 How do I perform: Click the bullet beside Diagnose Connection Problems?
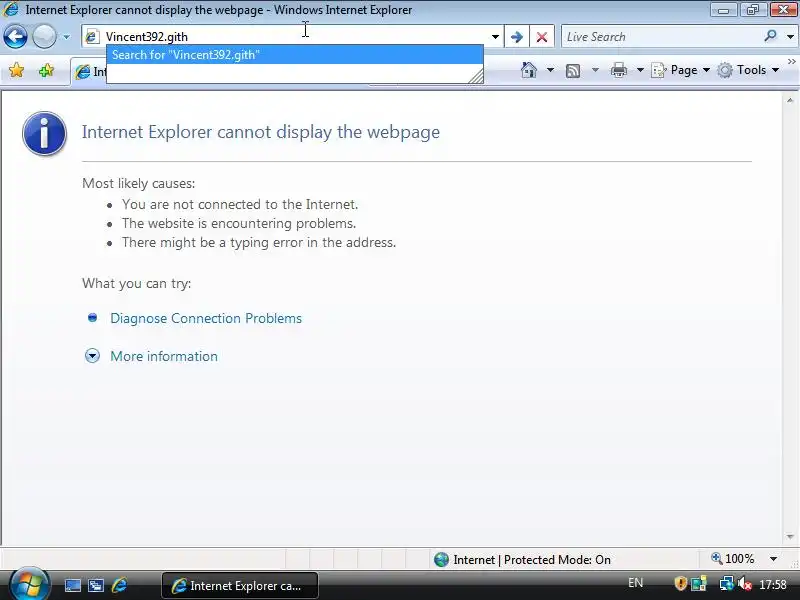pos(92,318)
